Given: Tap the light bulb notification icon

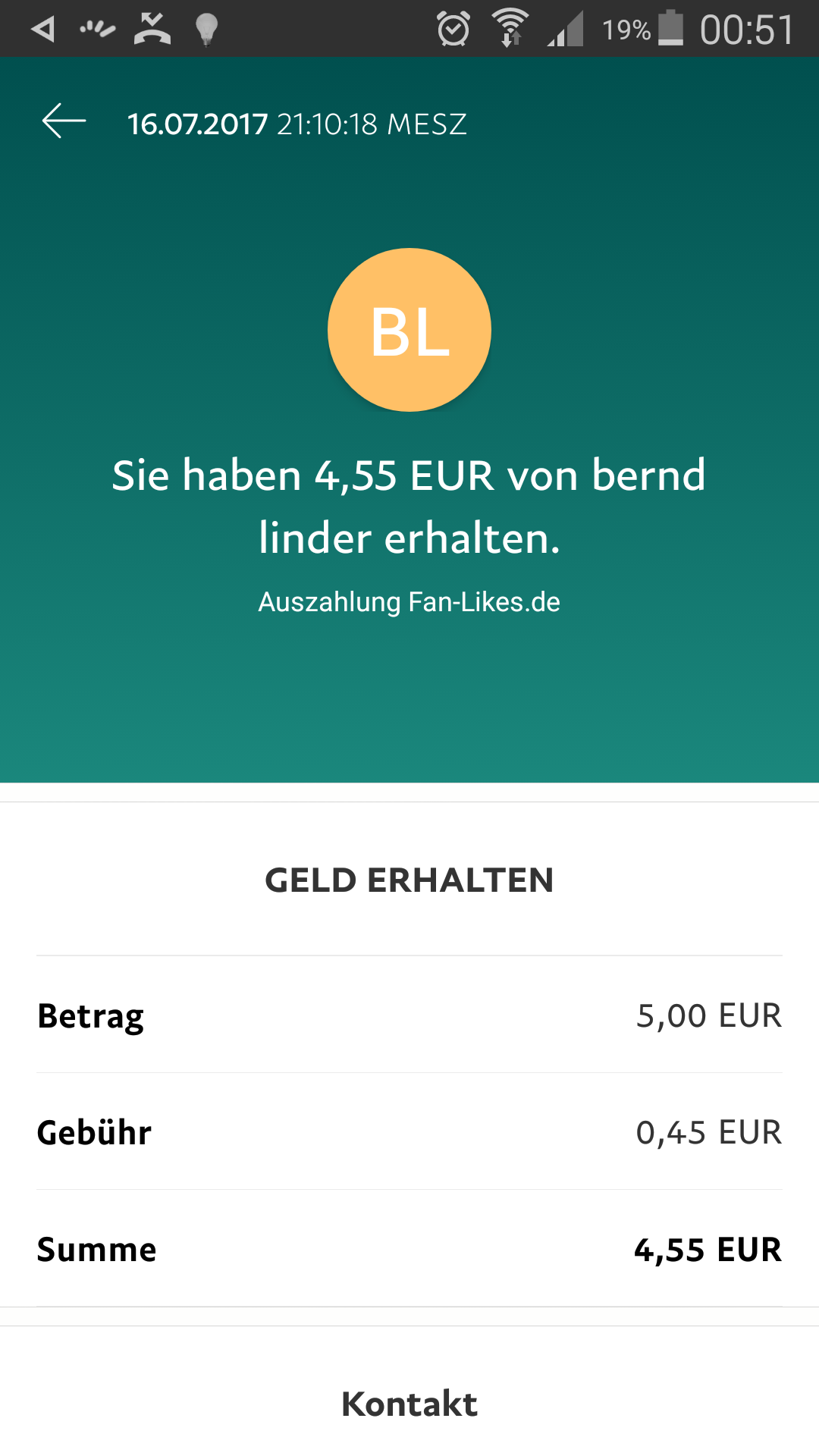Looking at the screenshot, I should pos(206,30).
